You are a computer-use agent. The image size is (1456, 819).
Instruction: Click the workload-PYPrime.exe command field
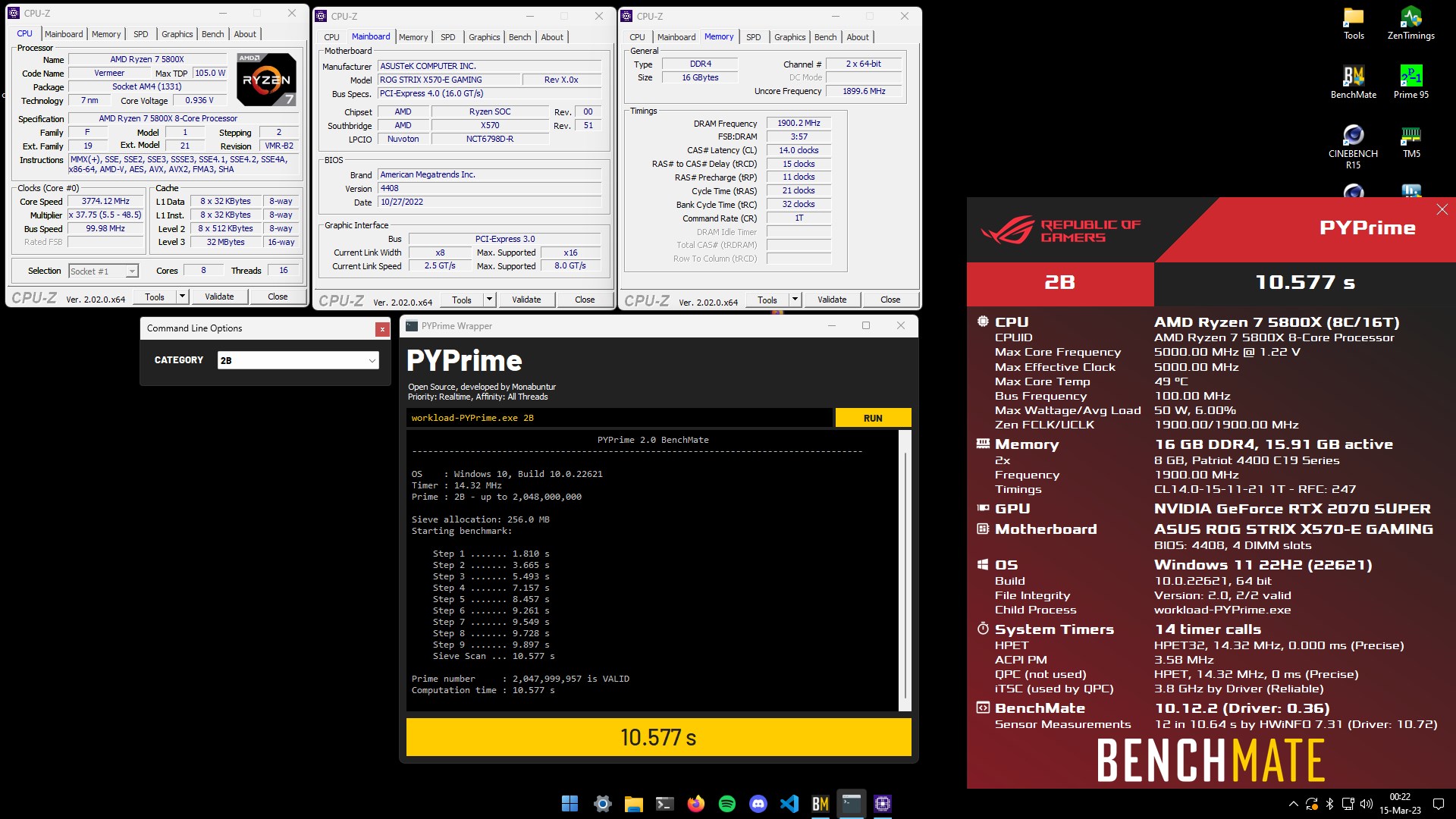(x=620, y=418)
